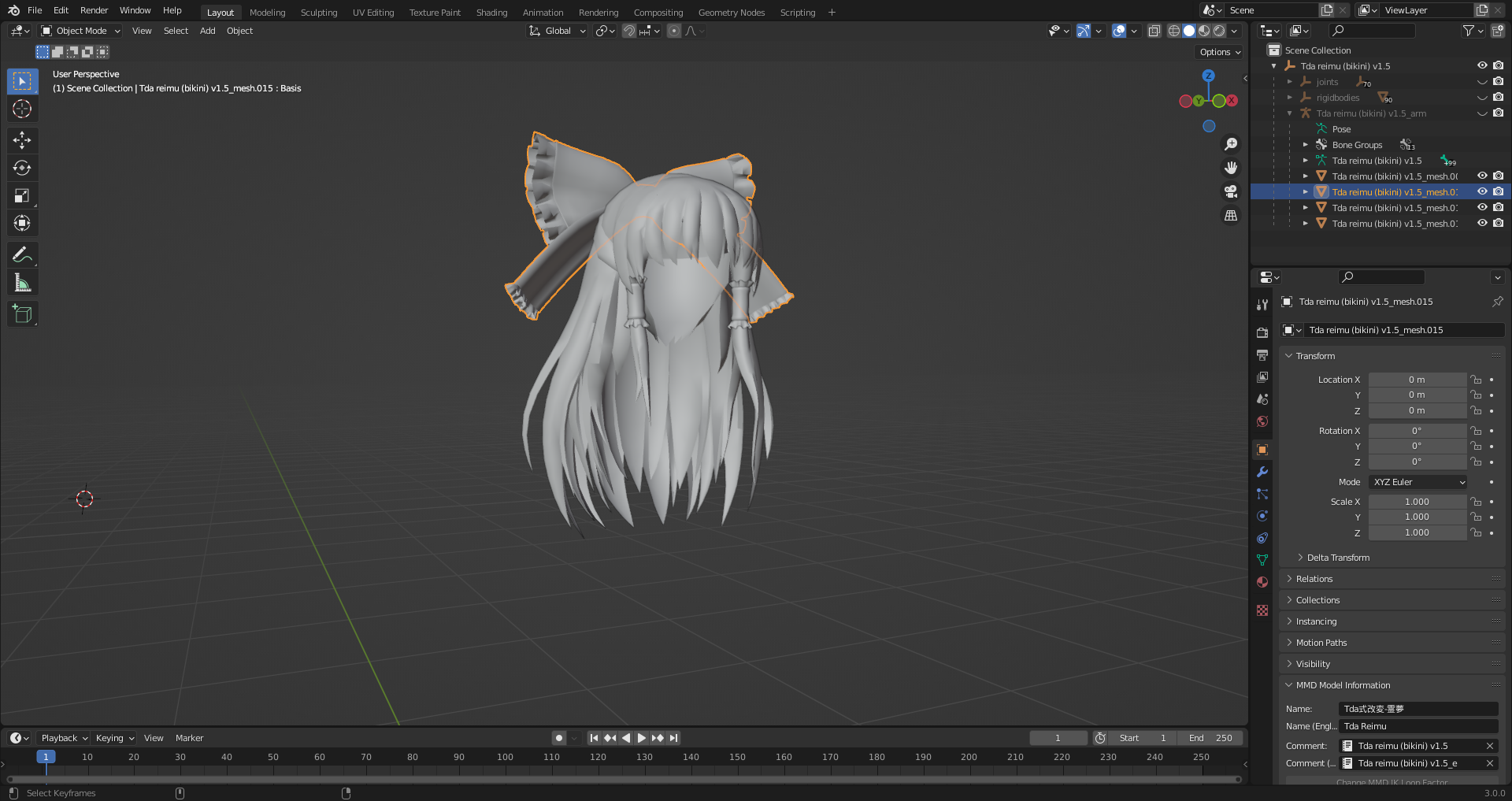Activate the Rotate tool
The image size is (1512, 801).
click(x=22, y=167)
